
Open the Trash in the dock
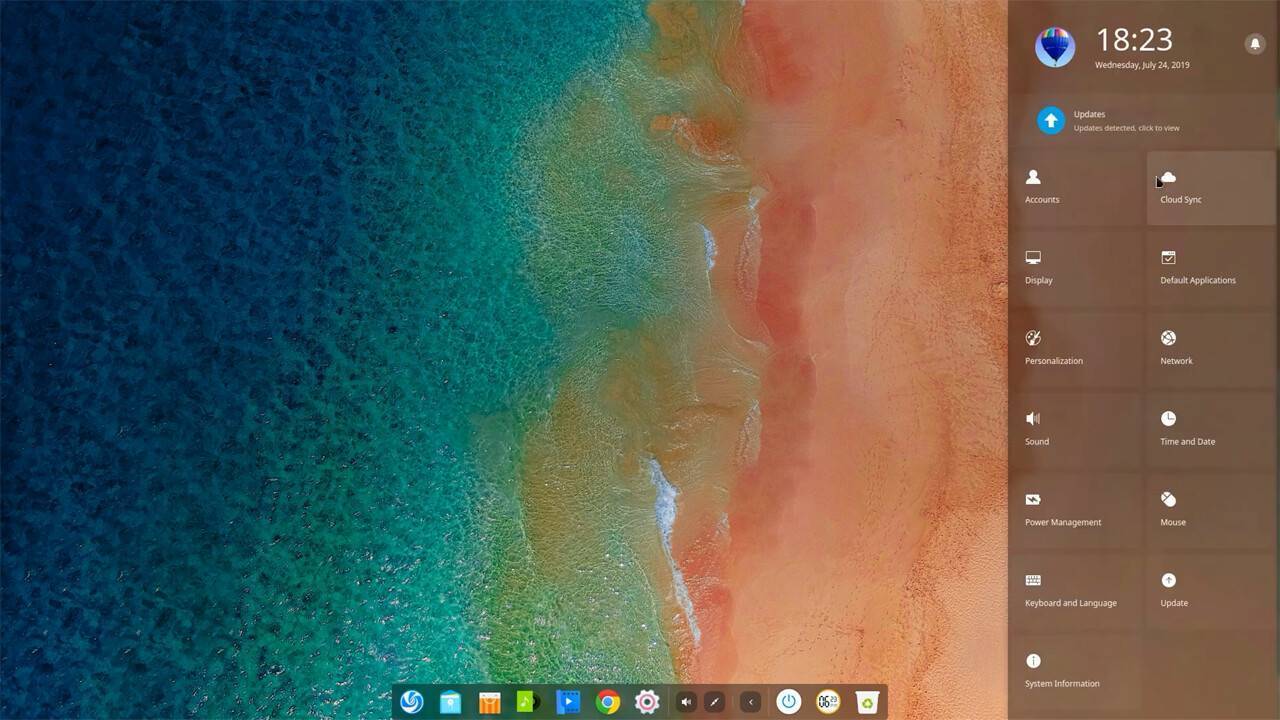tap(867, 702)
